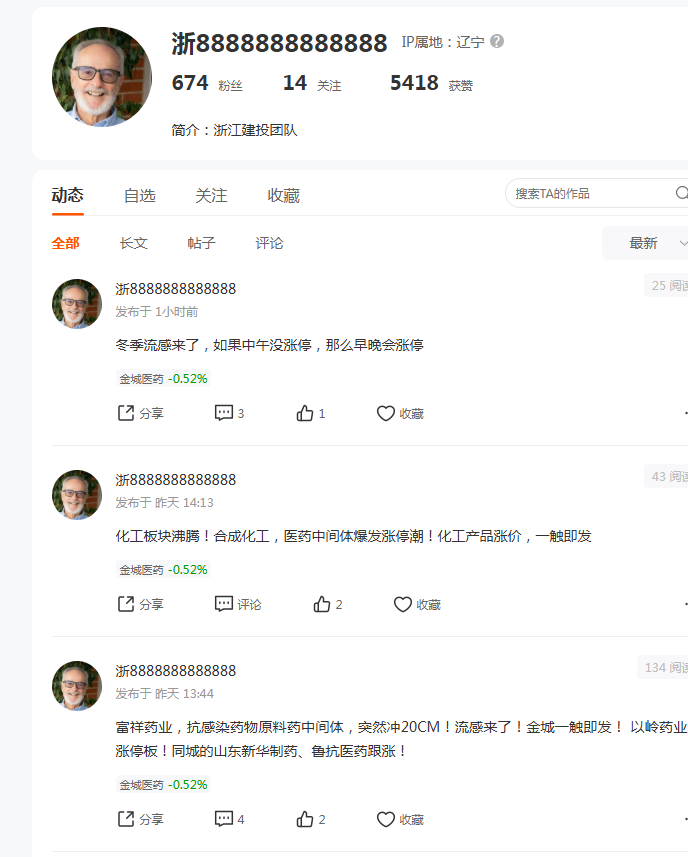Screen dimensions: 688x857
Task: Click the 发布于 昨天 13:44 timestamp
Action: [164, 694]
